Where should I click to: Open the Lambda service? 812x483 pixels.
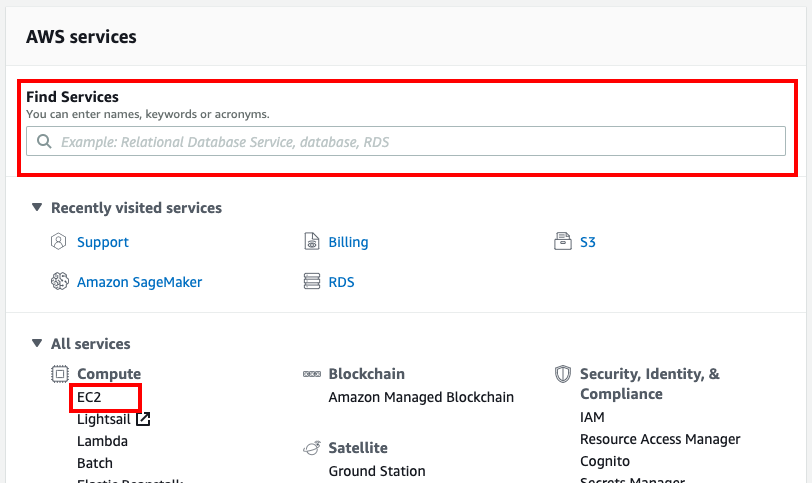(x=102, y=441)
